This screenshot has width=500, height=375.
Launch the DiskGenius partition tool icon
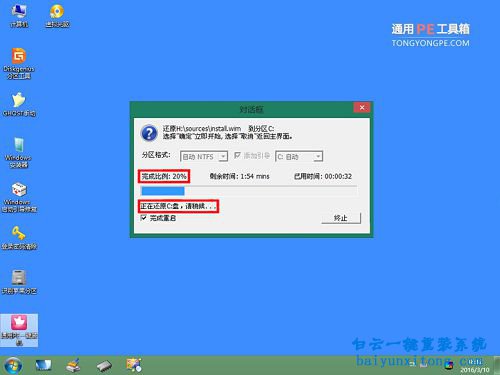(19, 63)
